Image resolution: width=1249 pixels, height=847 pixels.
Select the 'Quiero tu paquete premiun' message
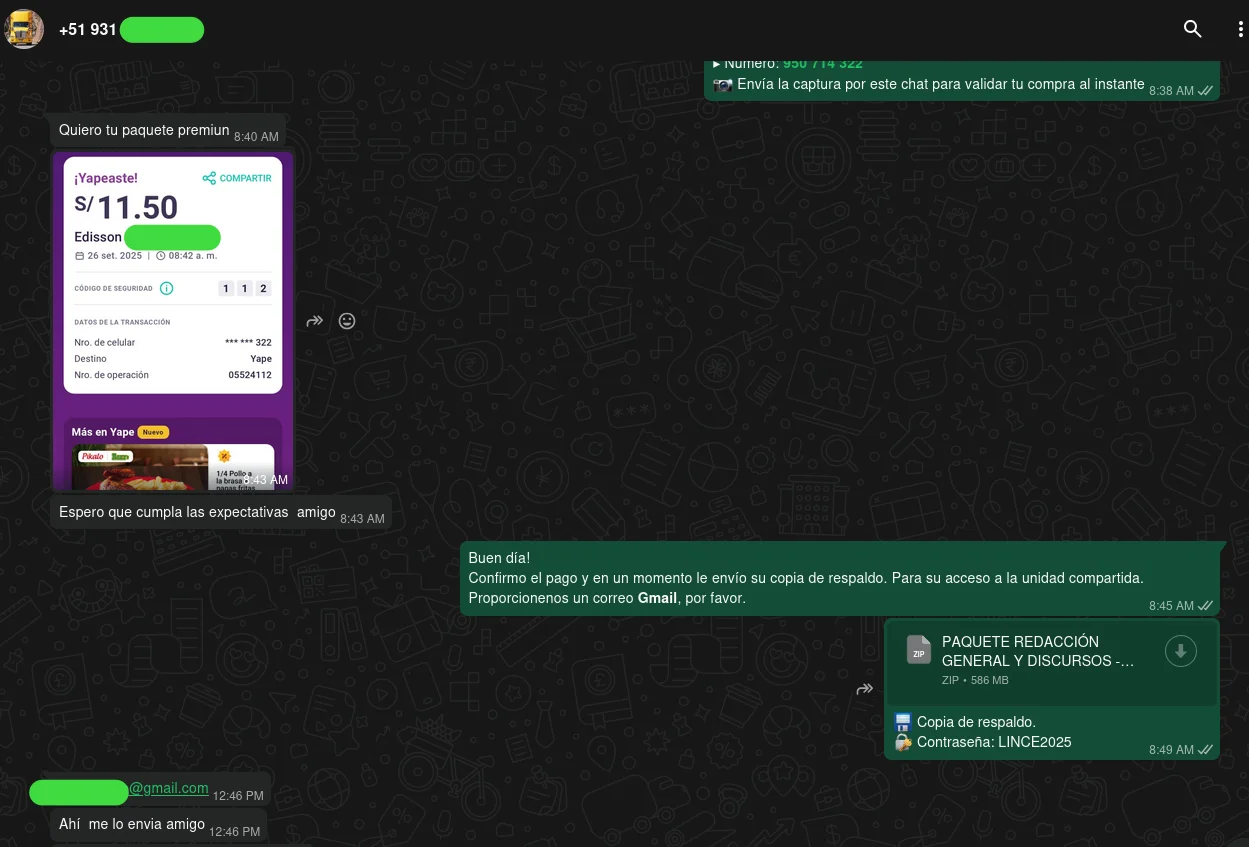(x=144, y=131)
